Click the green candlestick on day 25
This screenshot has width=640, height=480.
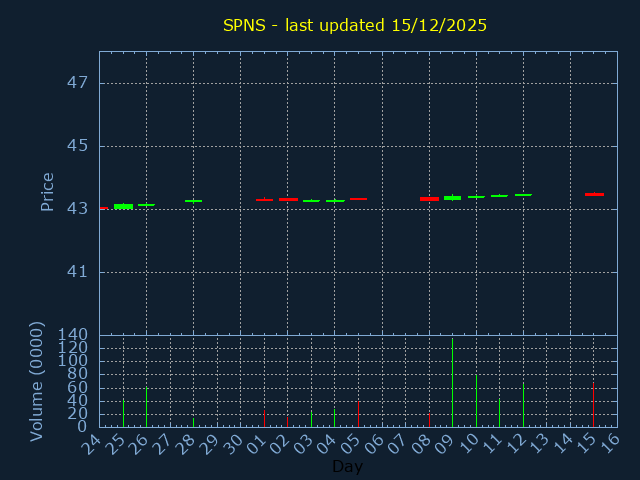coord(123,206)
